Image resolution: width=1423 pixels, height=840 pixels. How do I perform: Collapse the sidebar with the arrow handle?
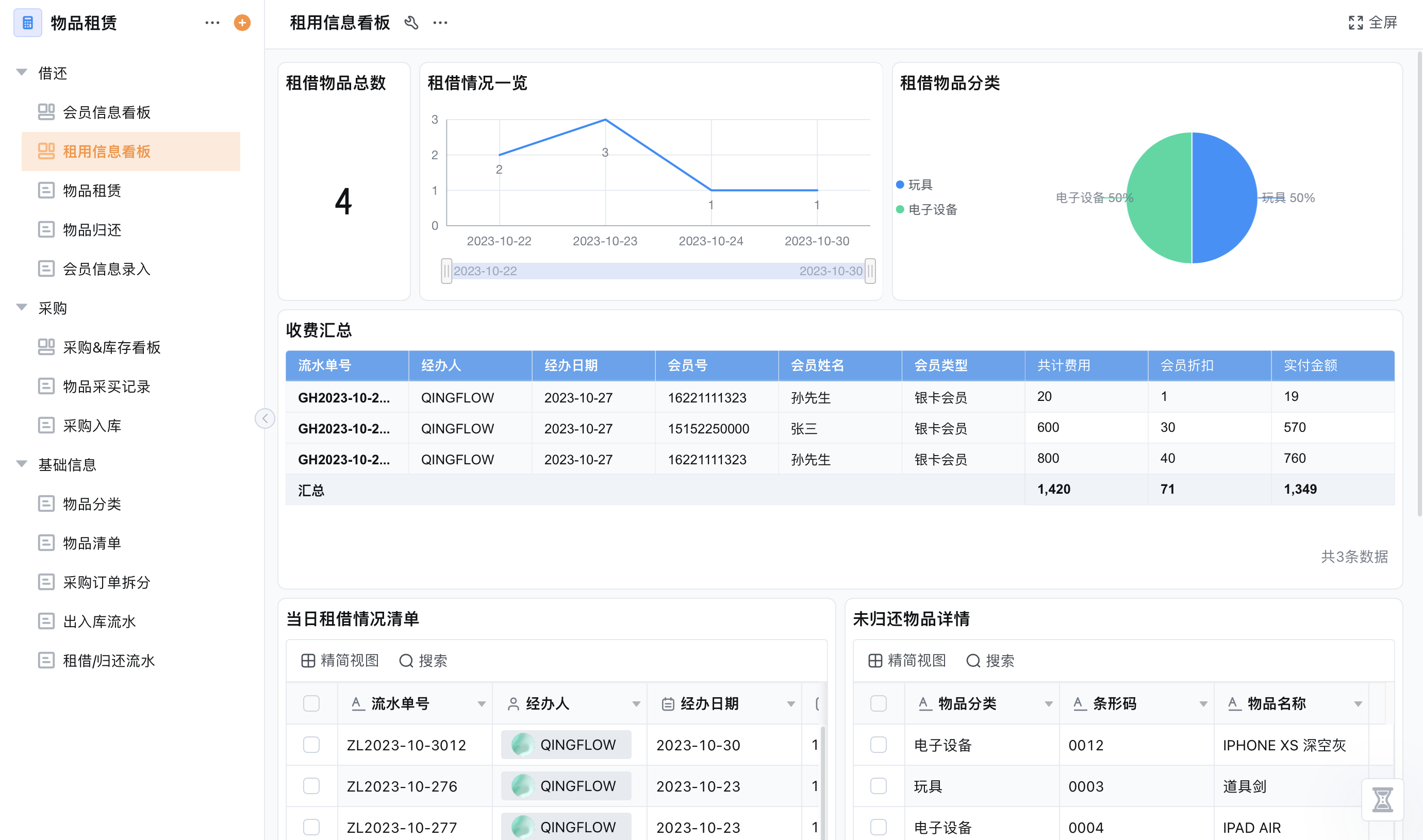pyautogui.click(x=265, y=418)
